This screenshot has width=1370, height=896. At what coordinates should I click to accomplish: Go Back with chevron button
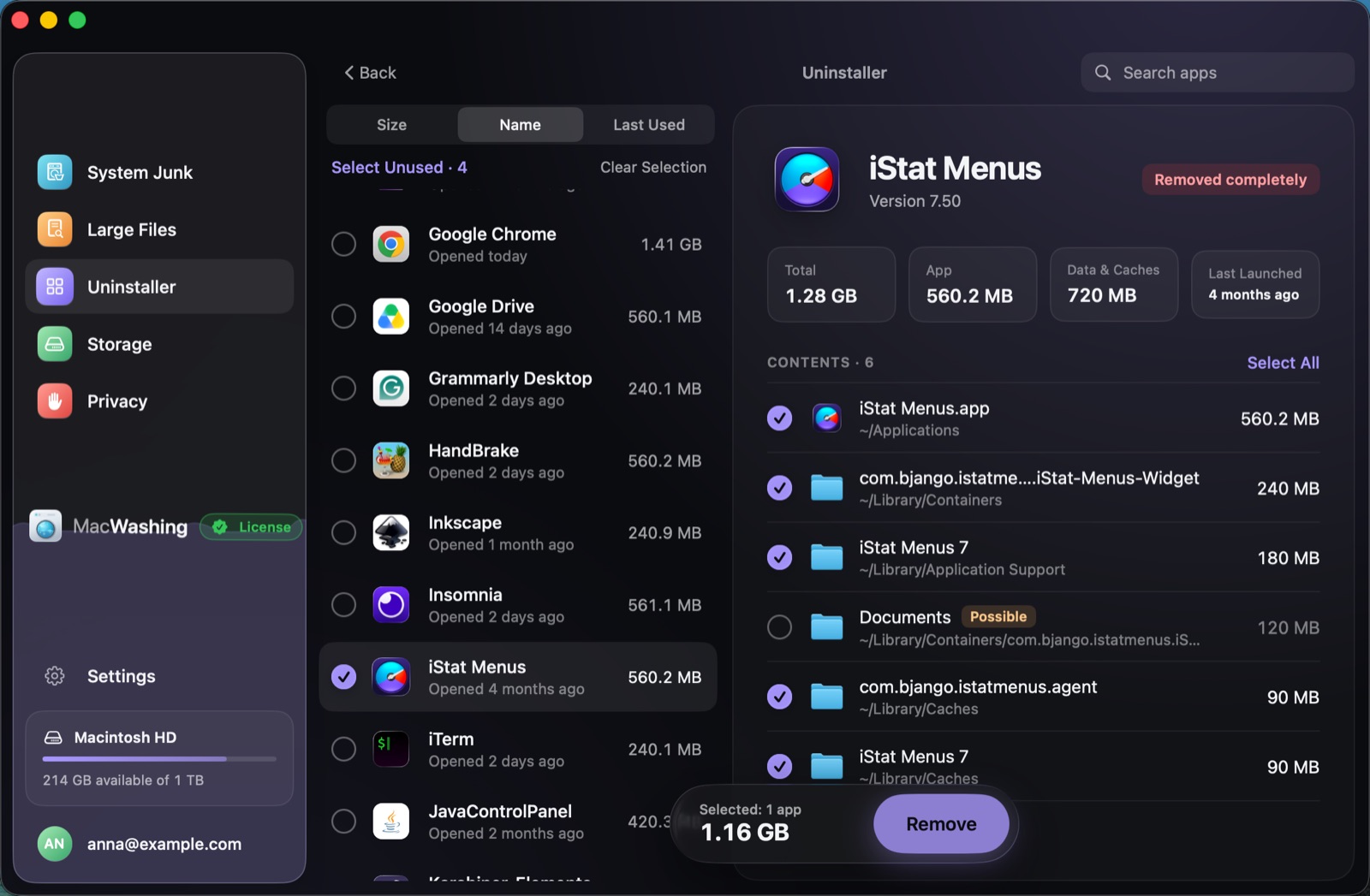pos(370,73)
